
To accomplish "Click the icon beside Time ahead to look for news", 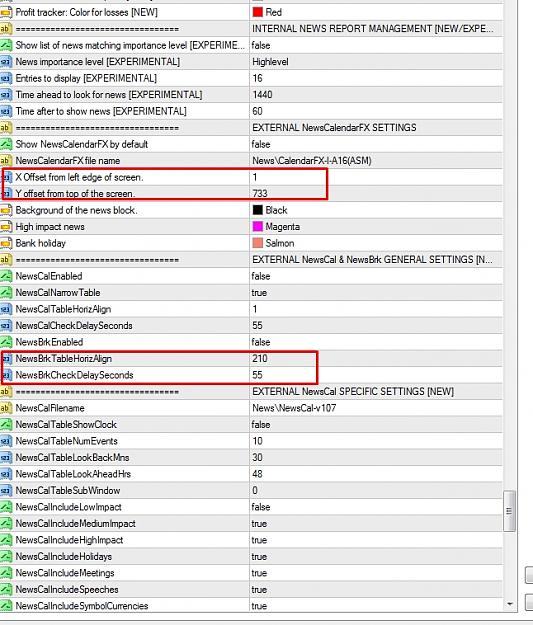I will tap(6, 95).
